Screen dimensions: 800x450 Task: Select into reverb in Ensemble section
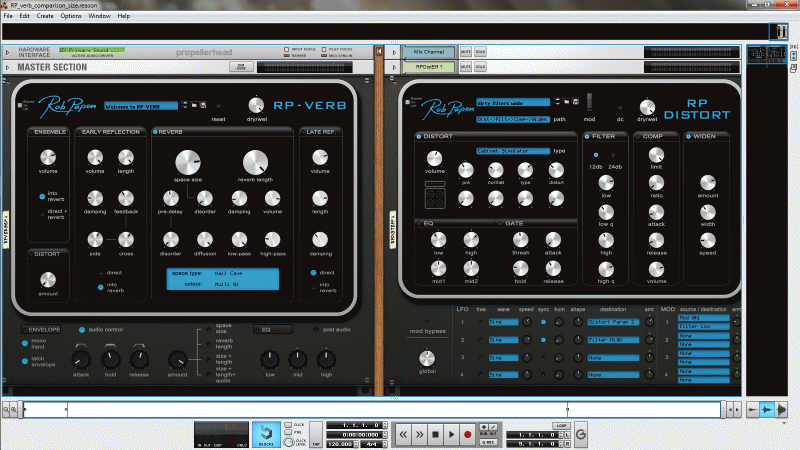pyautogui.click(x=42, y=196)
